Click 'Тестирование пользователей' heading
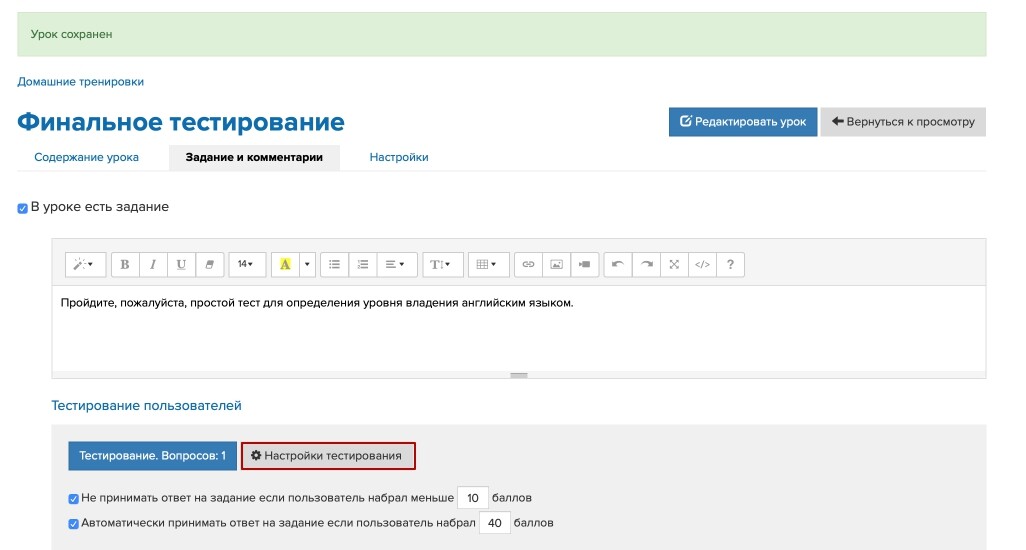The width and height of the screenshot is (1026, 550). coord(147,405)
